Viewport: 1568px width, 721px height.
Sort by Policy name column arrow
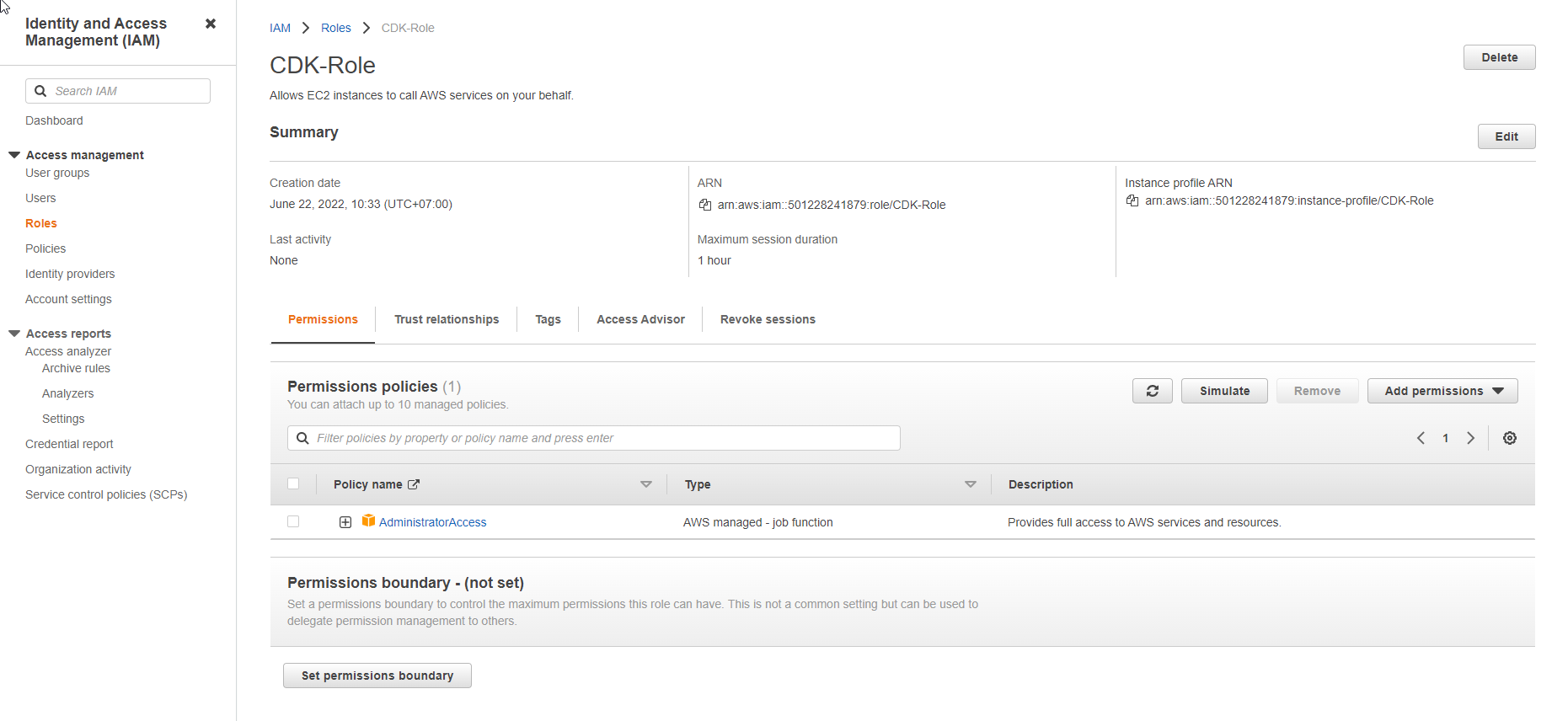pyautogui.click(x=646, y=484)
